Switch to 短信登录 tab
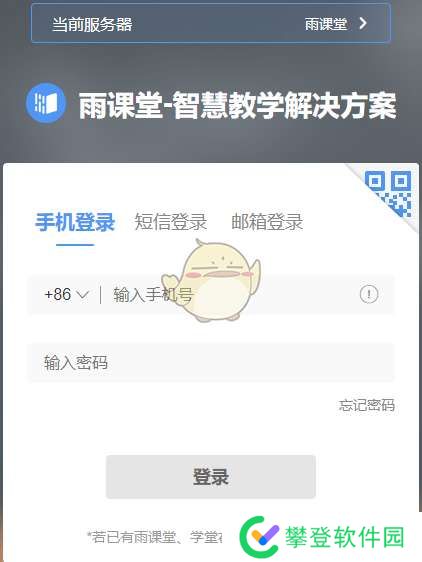422x562 pixels. [171, 222]
